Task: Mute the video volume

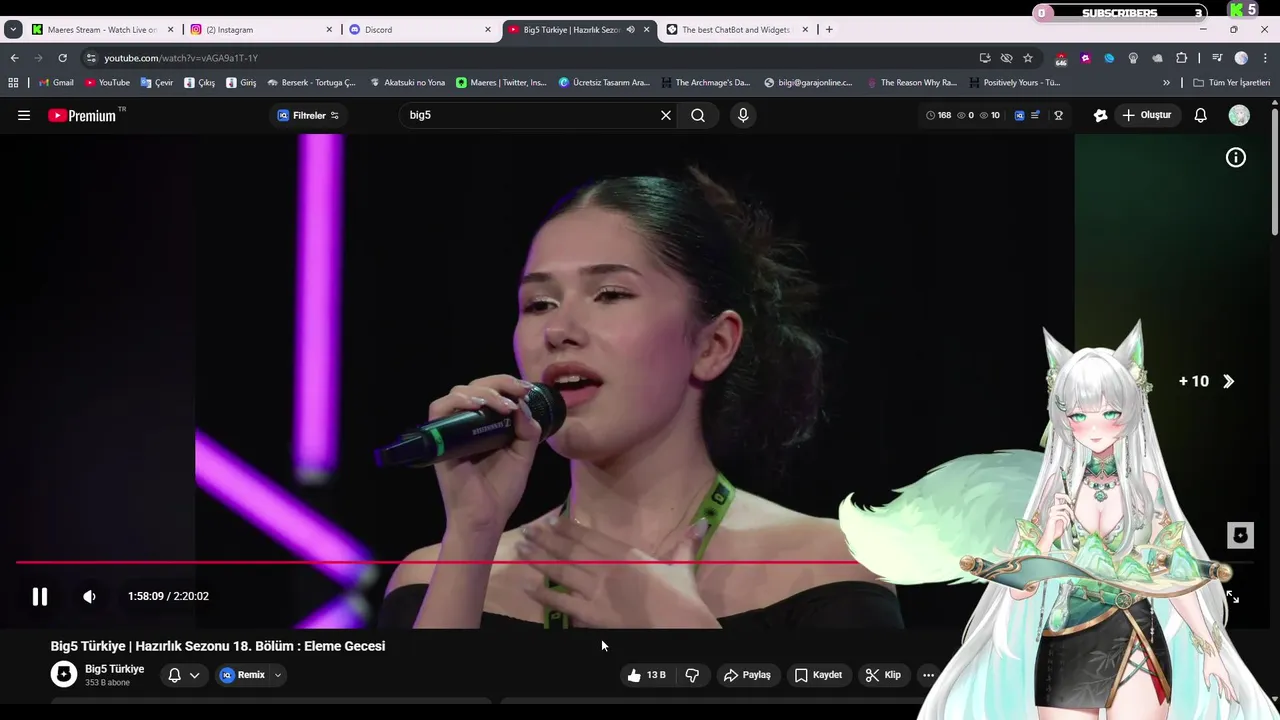Action: [89, 596]
